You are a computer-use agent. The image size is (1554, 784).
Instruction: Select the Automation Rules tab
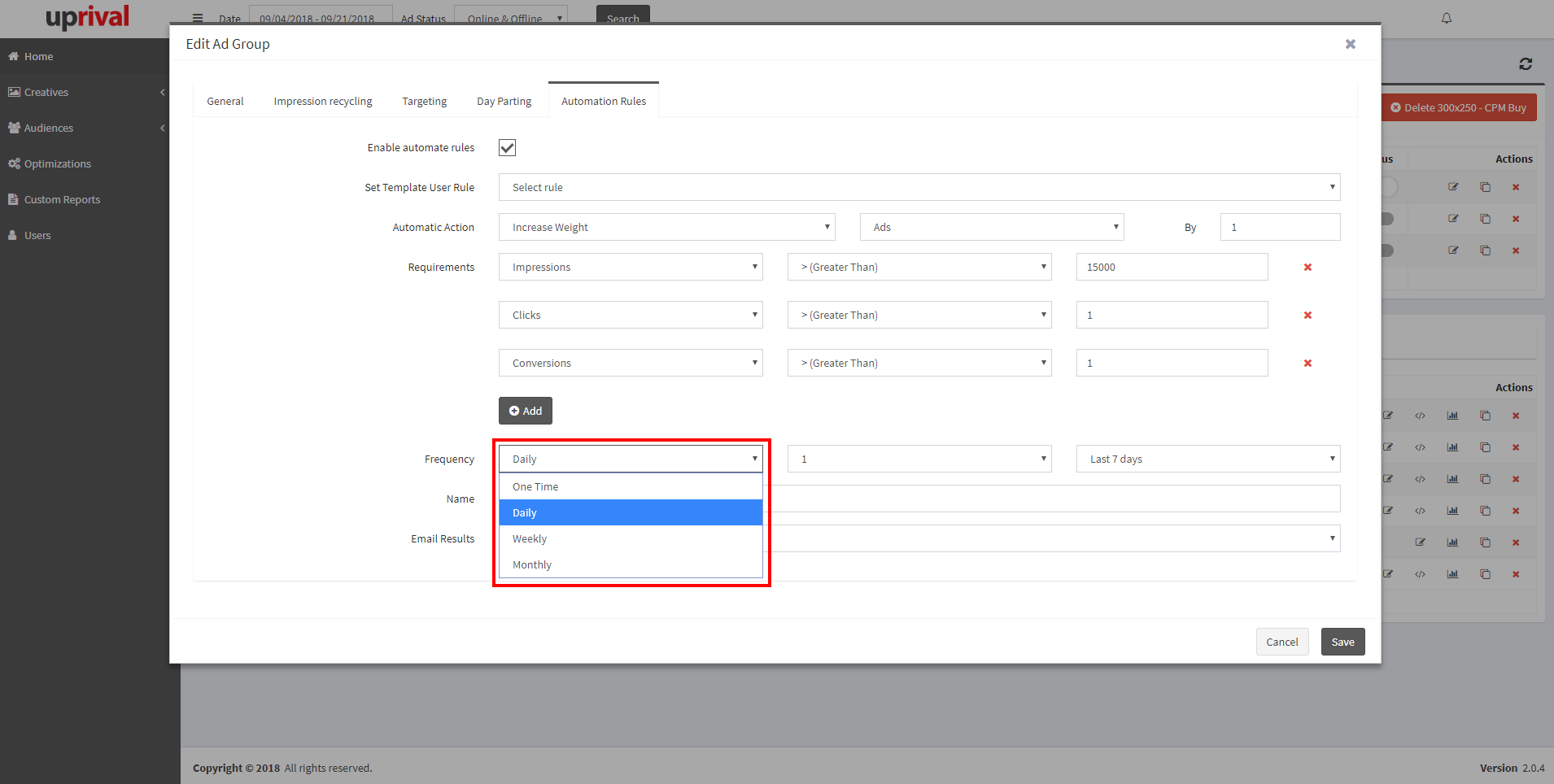click(604, 101)
